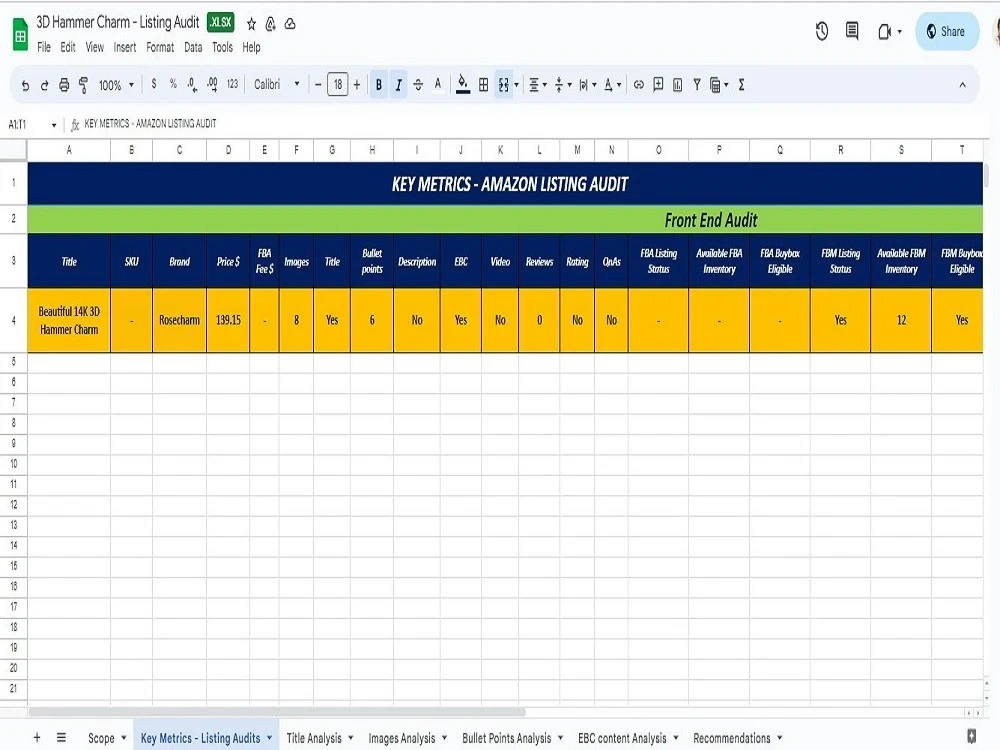This screenshot has height=750, width=1000.
Task: Switch to the Scope sheet tab
Action: 101,739
